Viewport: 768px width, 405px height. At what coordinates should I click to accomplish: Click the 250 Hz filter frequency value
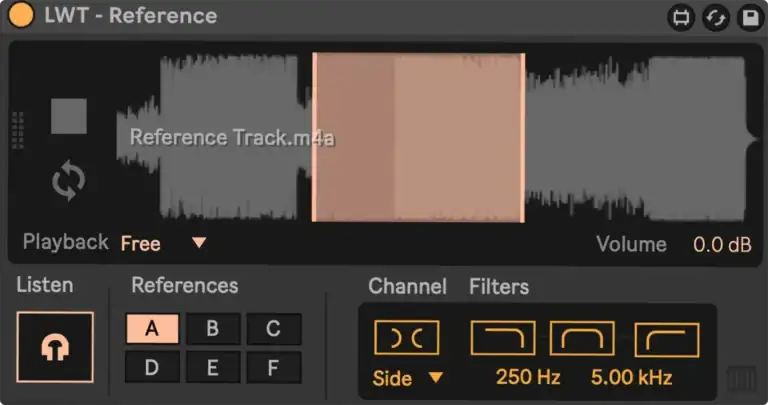(528, 377)
